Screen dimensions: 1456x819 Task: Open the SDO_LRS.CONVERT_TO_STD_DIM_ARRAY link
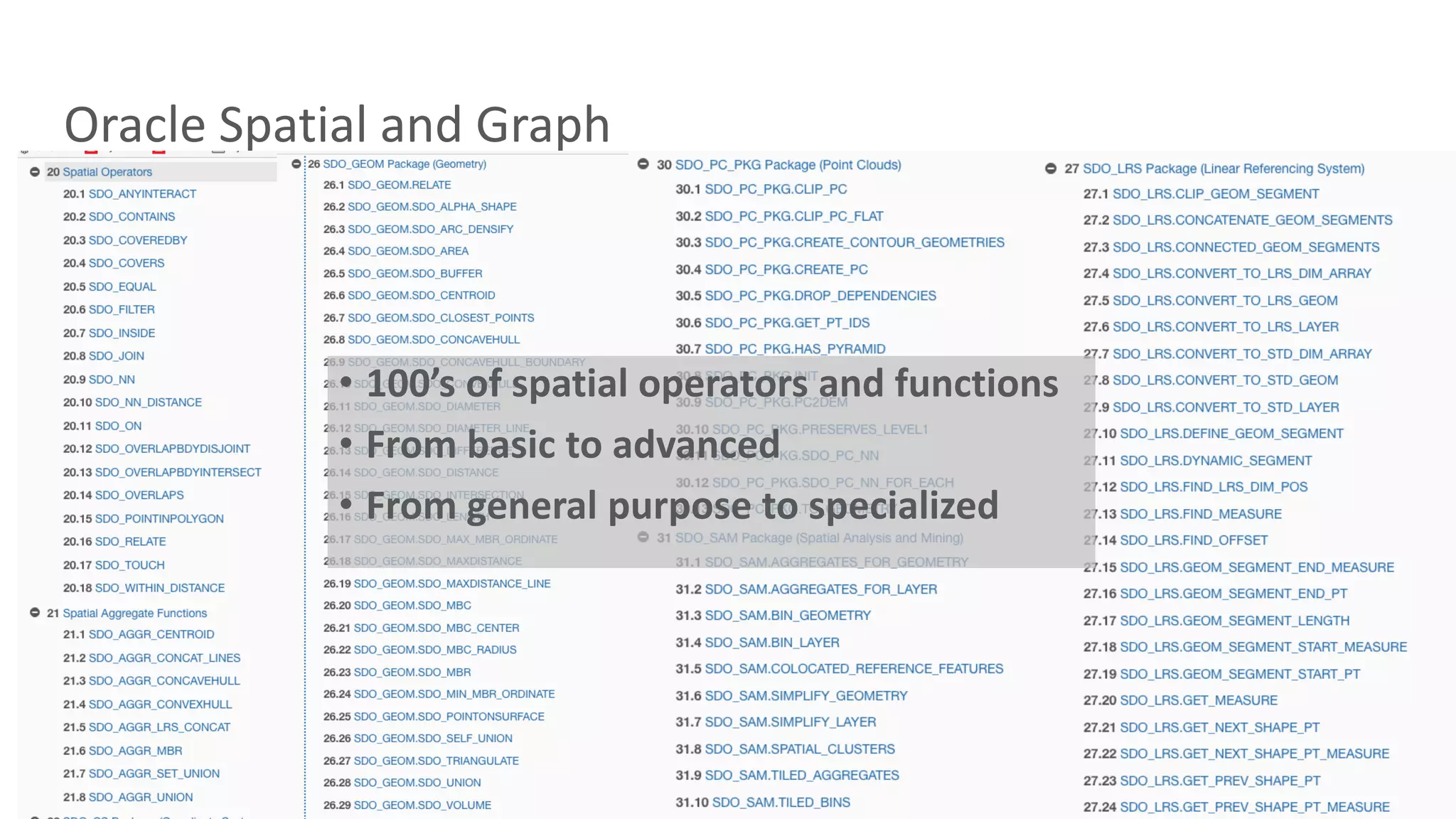click(x=1242, y=354)
